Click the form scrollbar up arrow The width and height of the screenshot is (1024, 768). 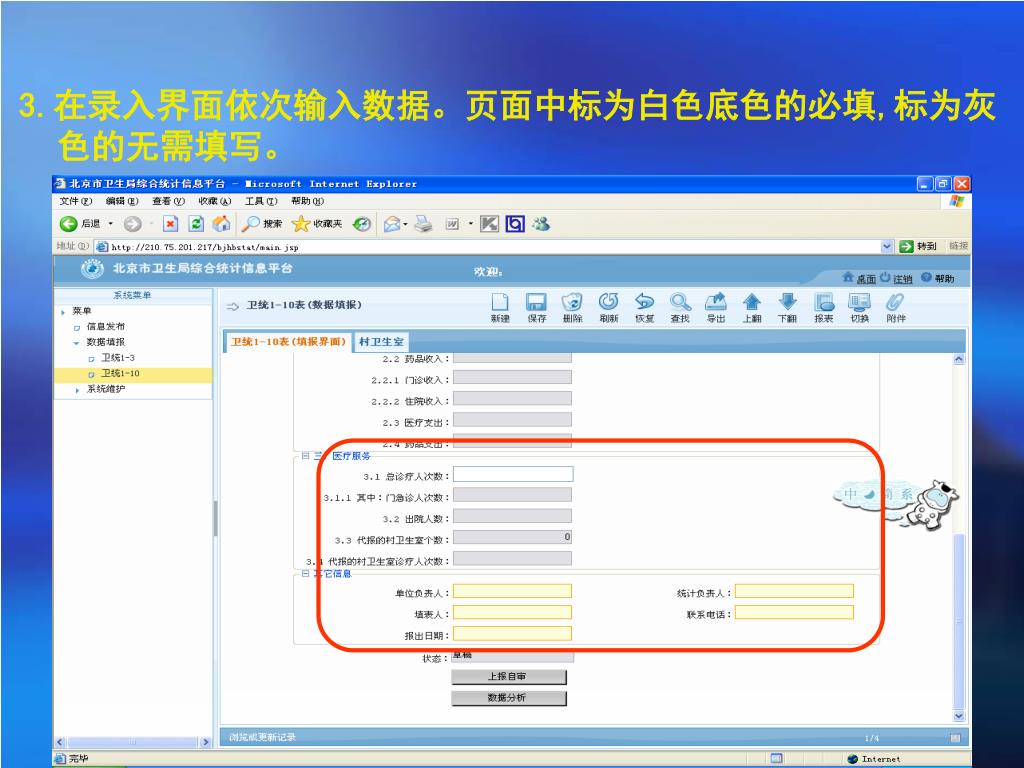pos(959,359)
